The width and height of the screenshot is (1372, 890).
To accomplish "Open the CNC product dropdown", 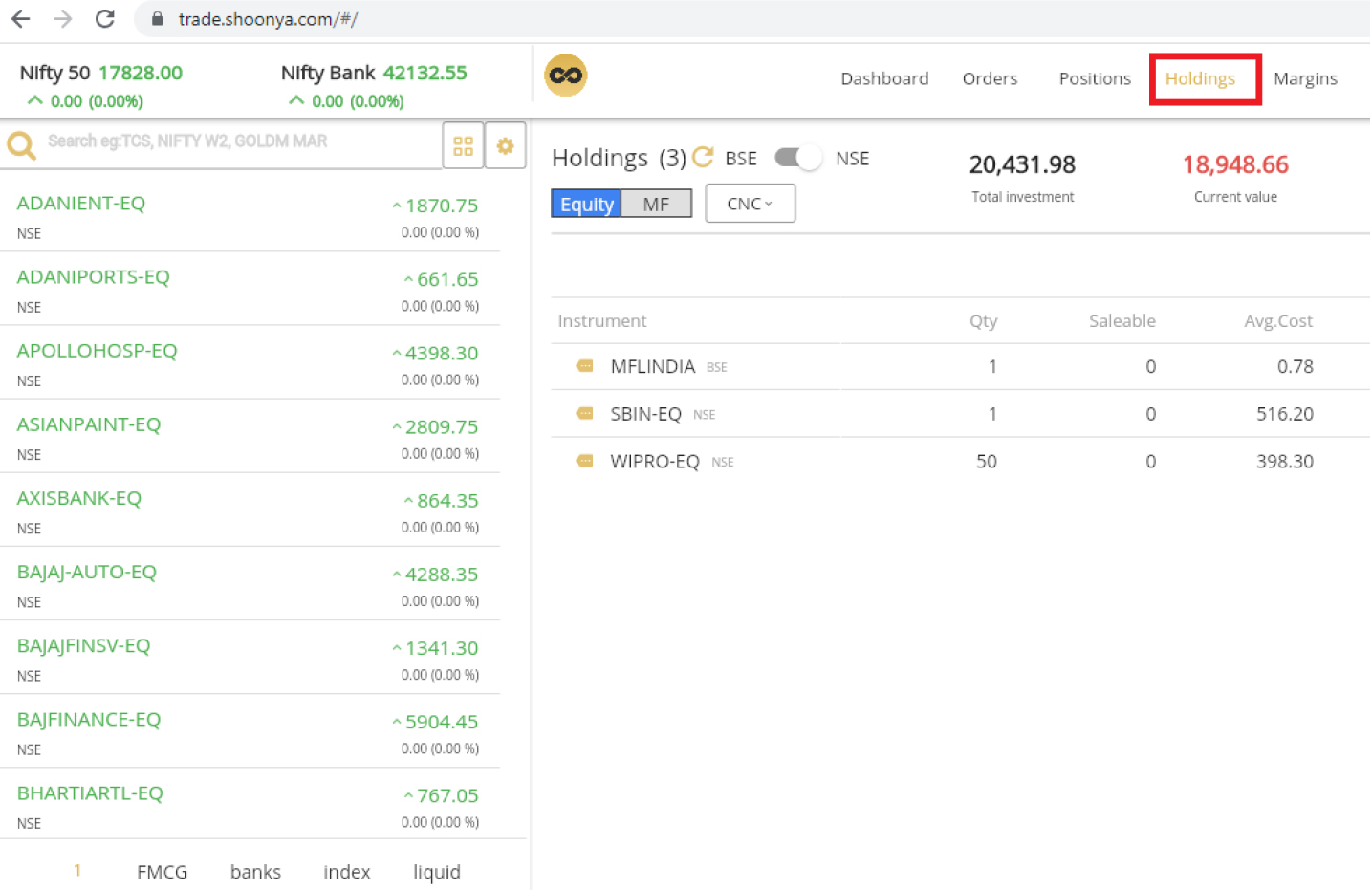I will pos(750,204).
